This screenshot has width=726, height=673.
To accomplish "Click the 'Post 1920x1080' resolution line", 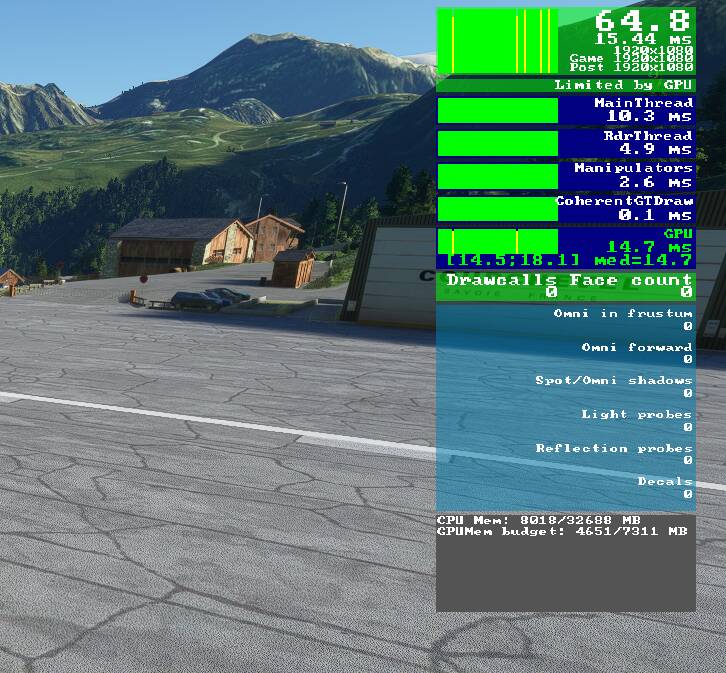I will coord(631,67).
